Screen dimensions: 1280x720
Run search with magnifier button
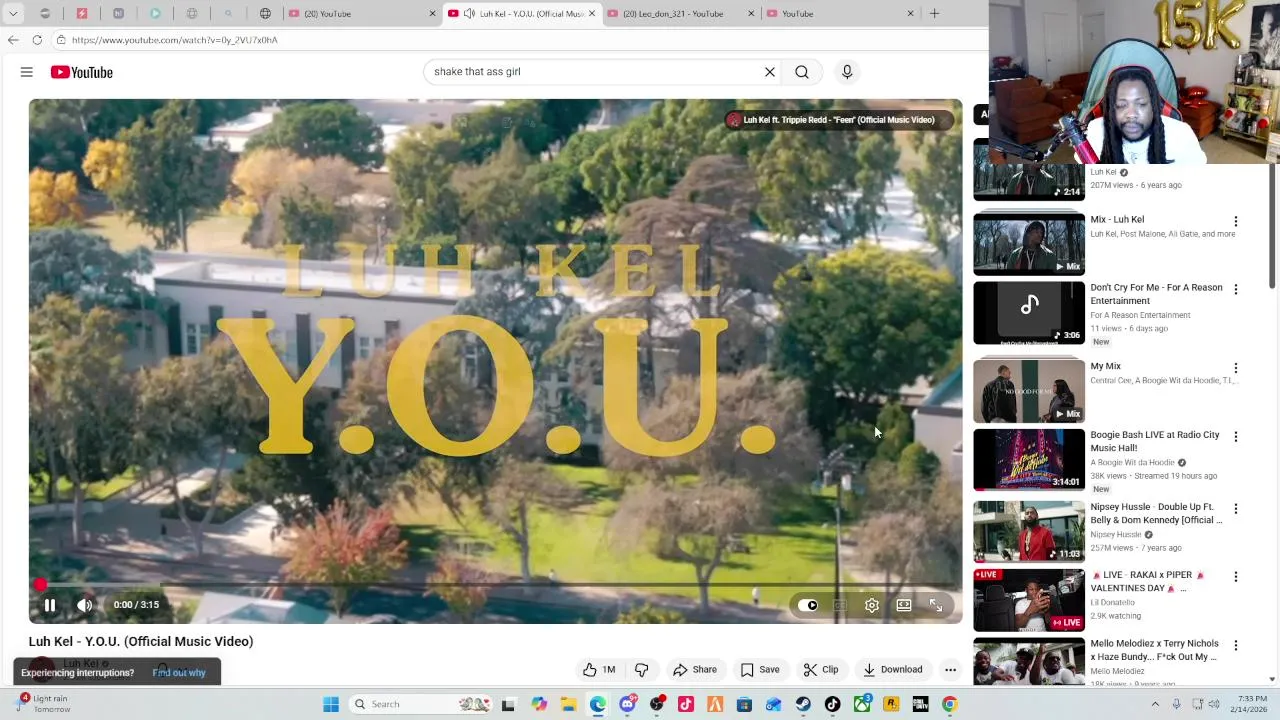pos(802,72)
